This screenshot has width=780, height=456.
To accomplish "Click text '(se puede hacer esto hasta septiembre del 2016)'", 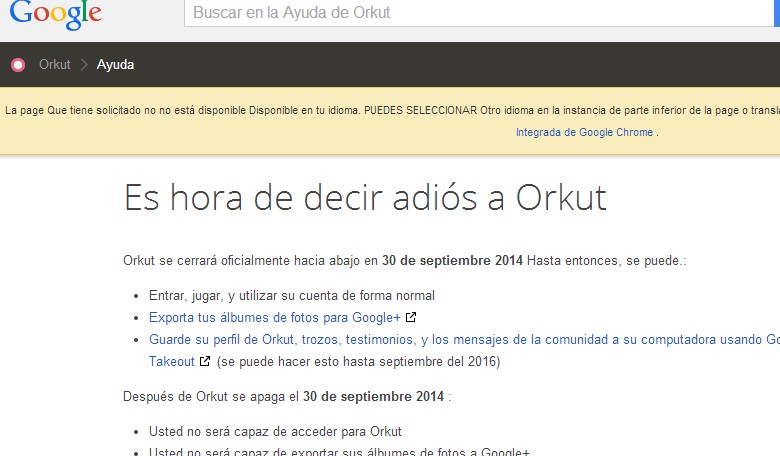I will click(359, 362).
